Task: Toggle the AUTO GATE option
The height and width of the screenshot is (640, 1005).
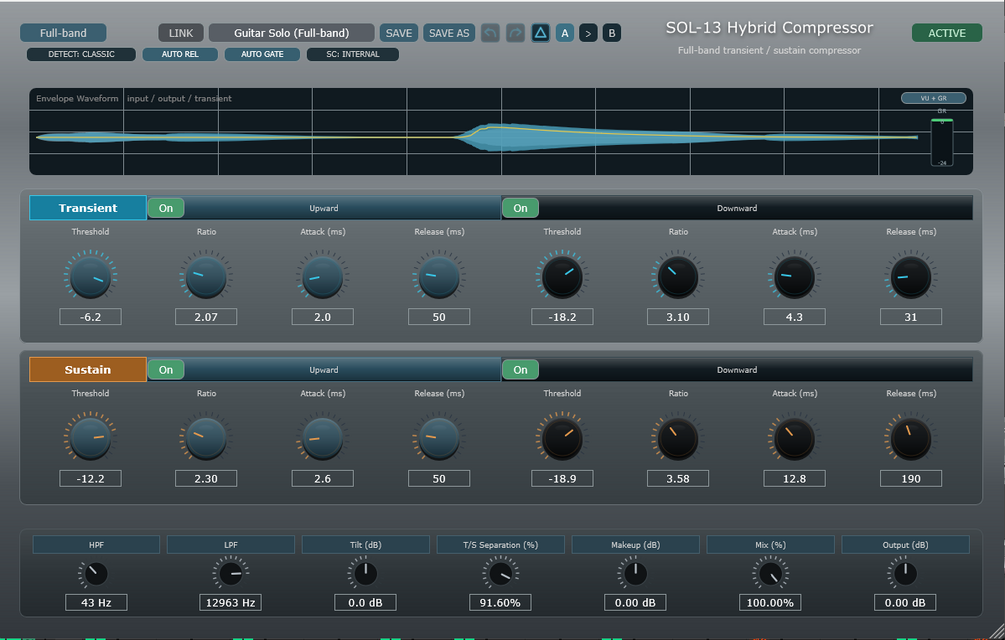Action: (262, 54)
